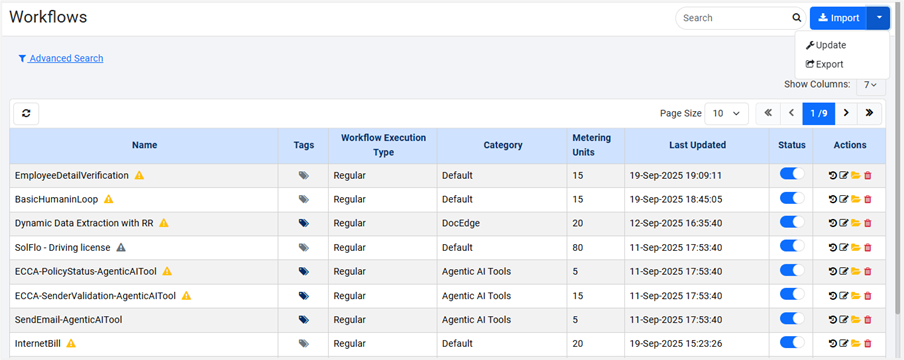Viewport: 904px width, 360px height.
Task: Open tags for EmployeeDetailVerification row
Action: [x=304, y=175]
